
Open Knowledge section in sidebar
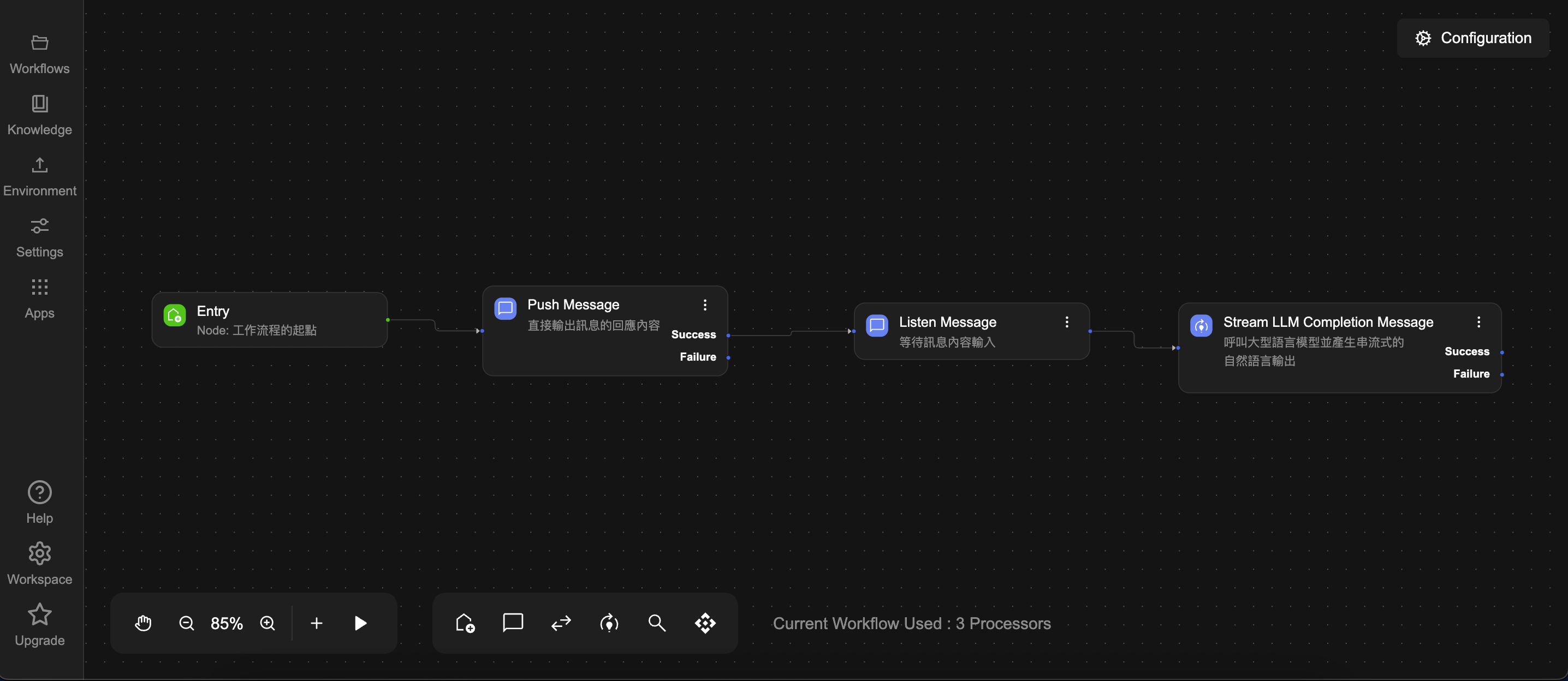click(39, 115)
